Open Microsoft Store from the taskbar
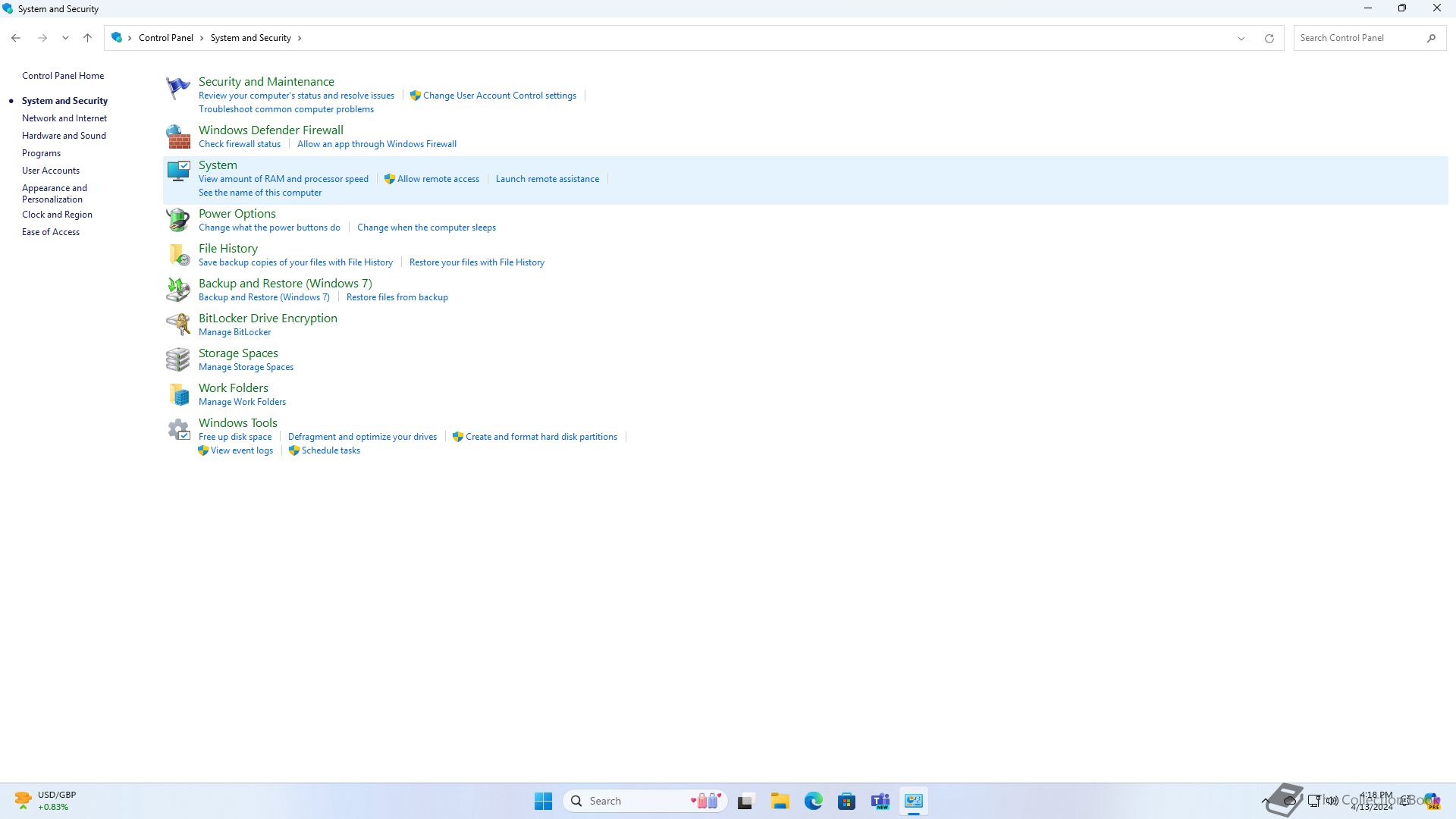 [x=846, y=801]
